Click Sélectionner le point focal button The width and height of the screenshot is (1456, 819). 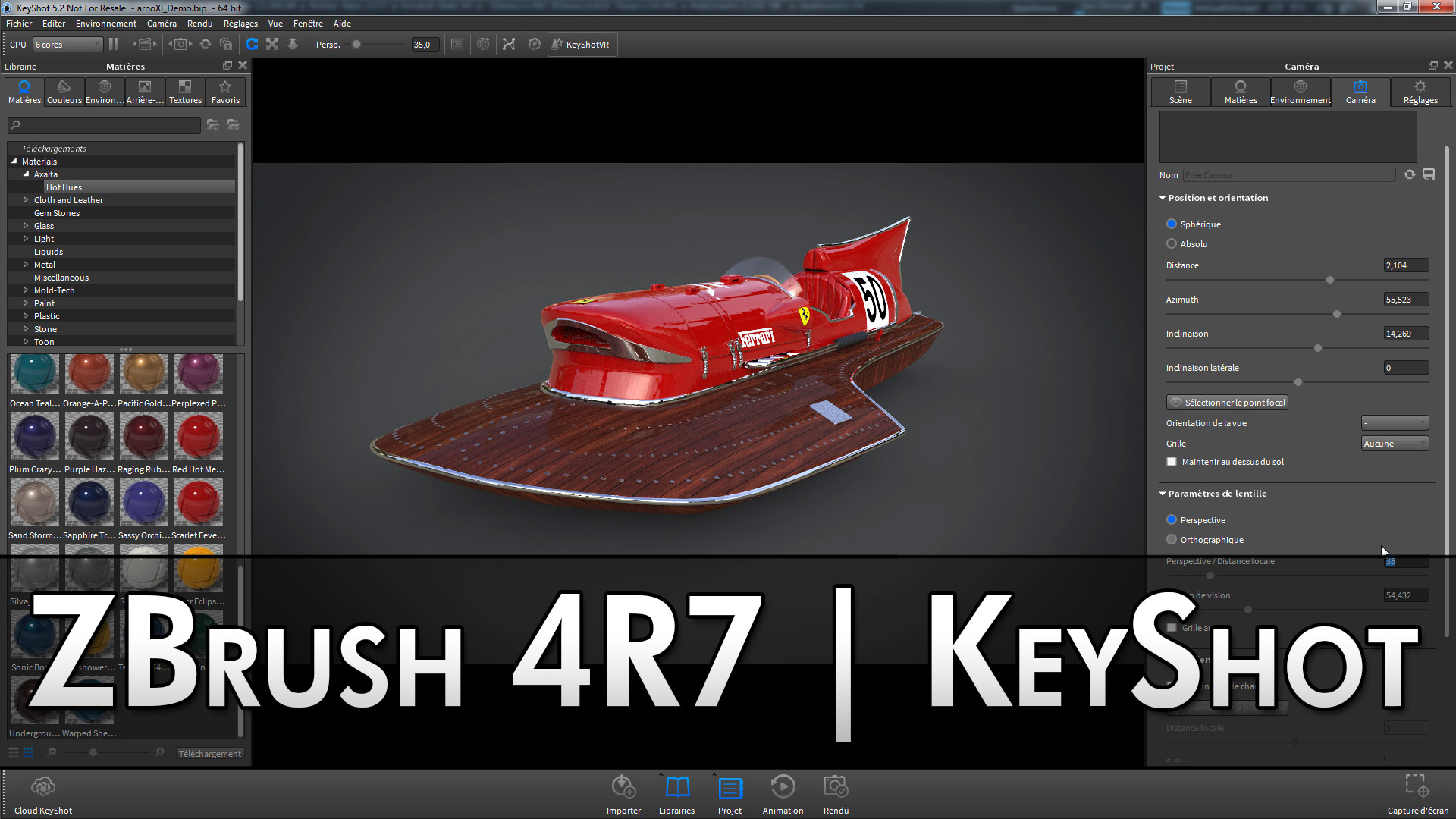1227,402
